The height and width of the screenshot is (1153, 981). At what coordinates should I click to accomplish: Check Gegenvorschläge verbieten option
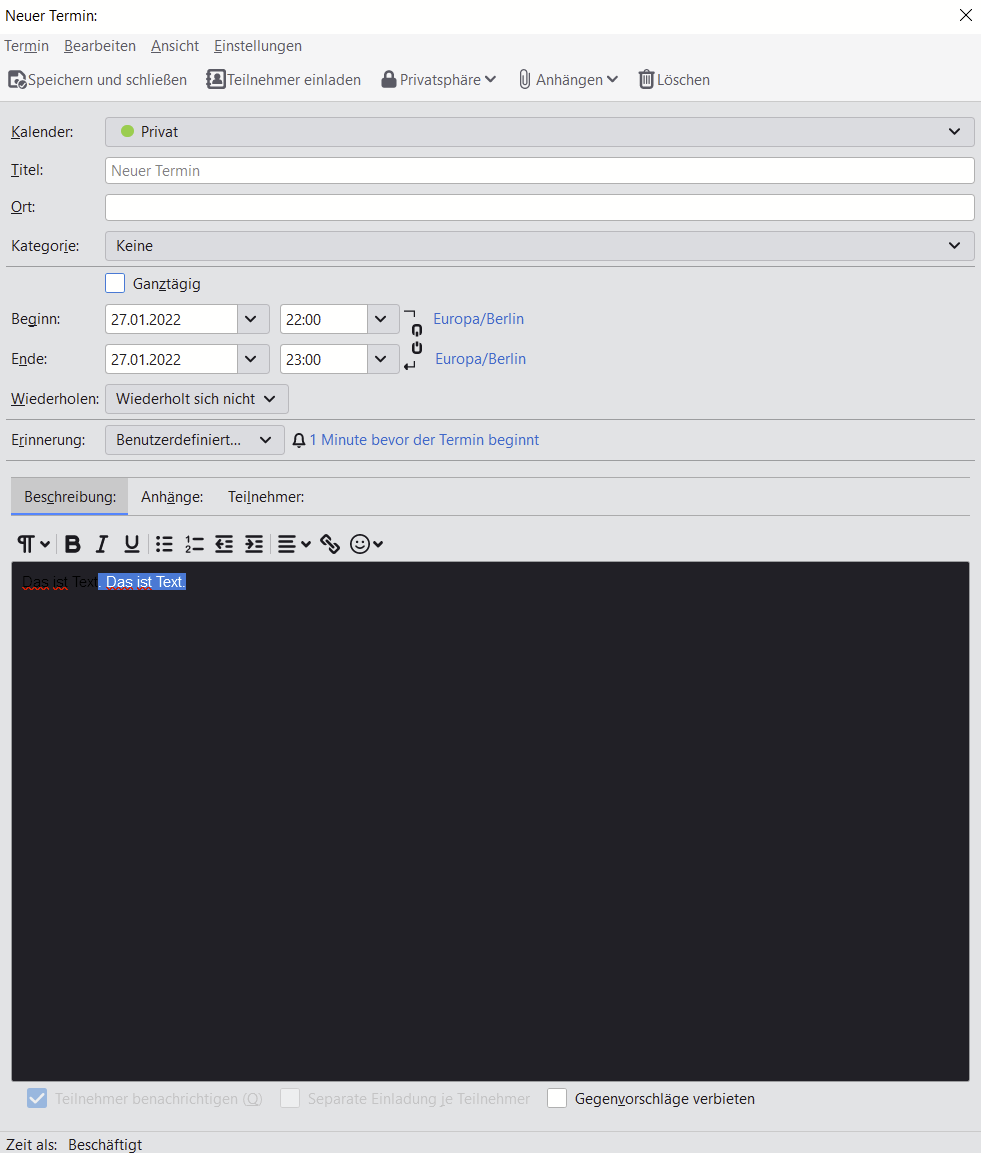point(557,1098)
